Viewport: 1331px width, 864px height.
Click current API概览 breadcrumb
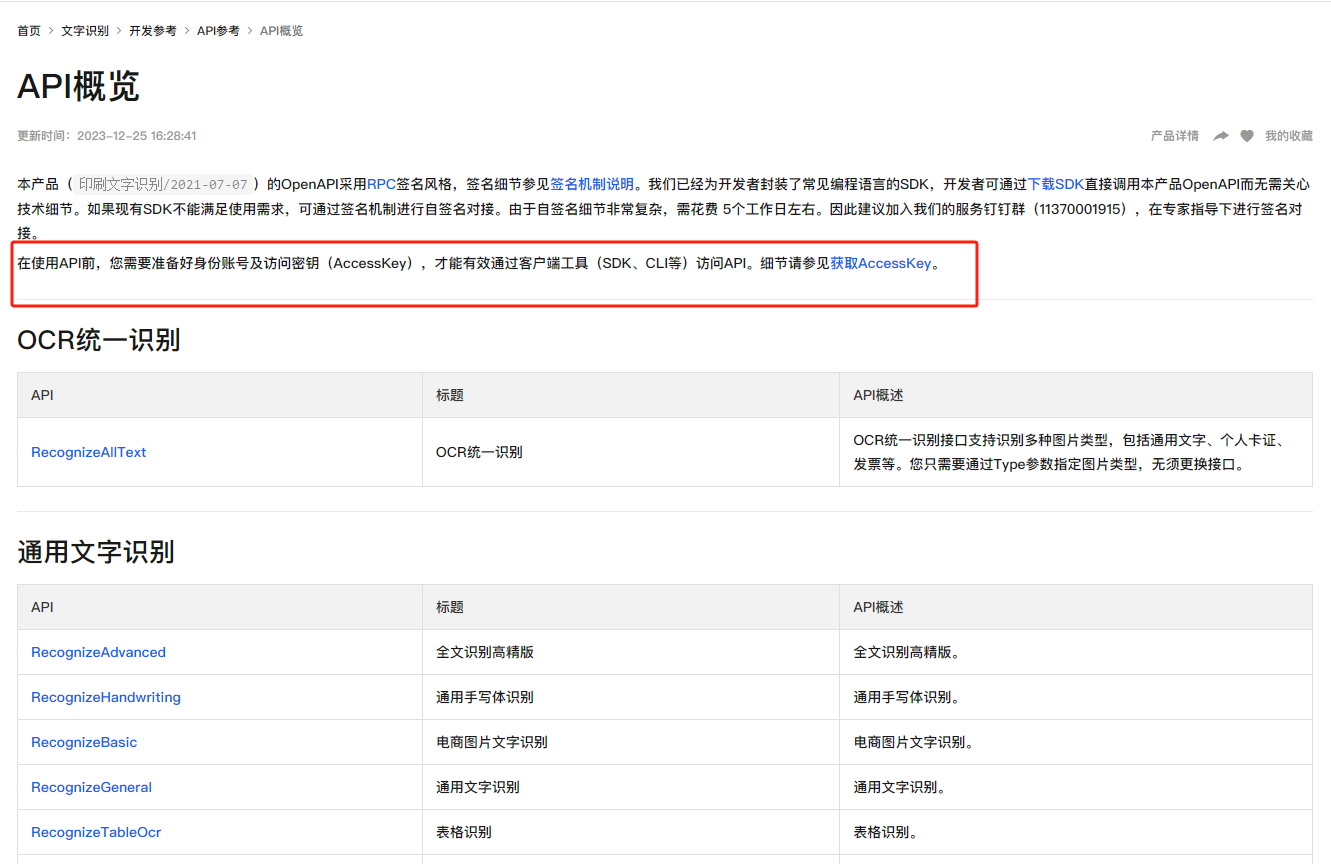(x=281, y=31)
